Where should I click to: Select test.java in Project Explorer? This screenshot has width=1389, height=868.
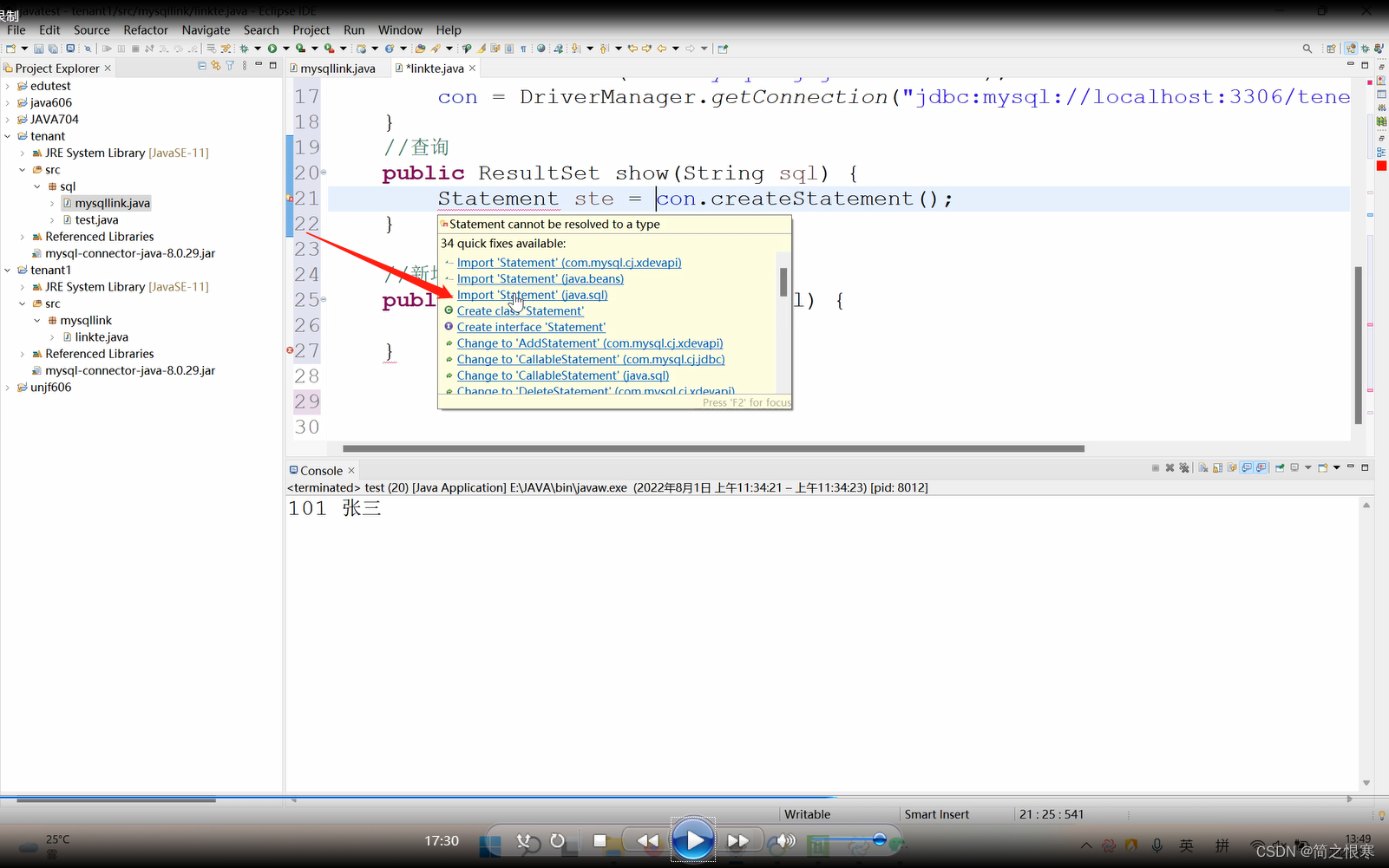(x=96, y=220)
